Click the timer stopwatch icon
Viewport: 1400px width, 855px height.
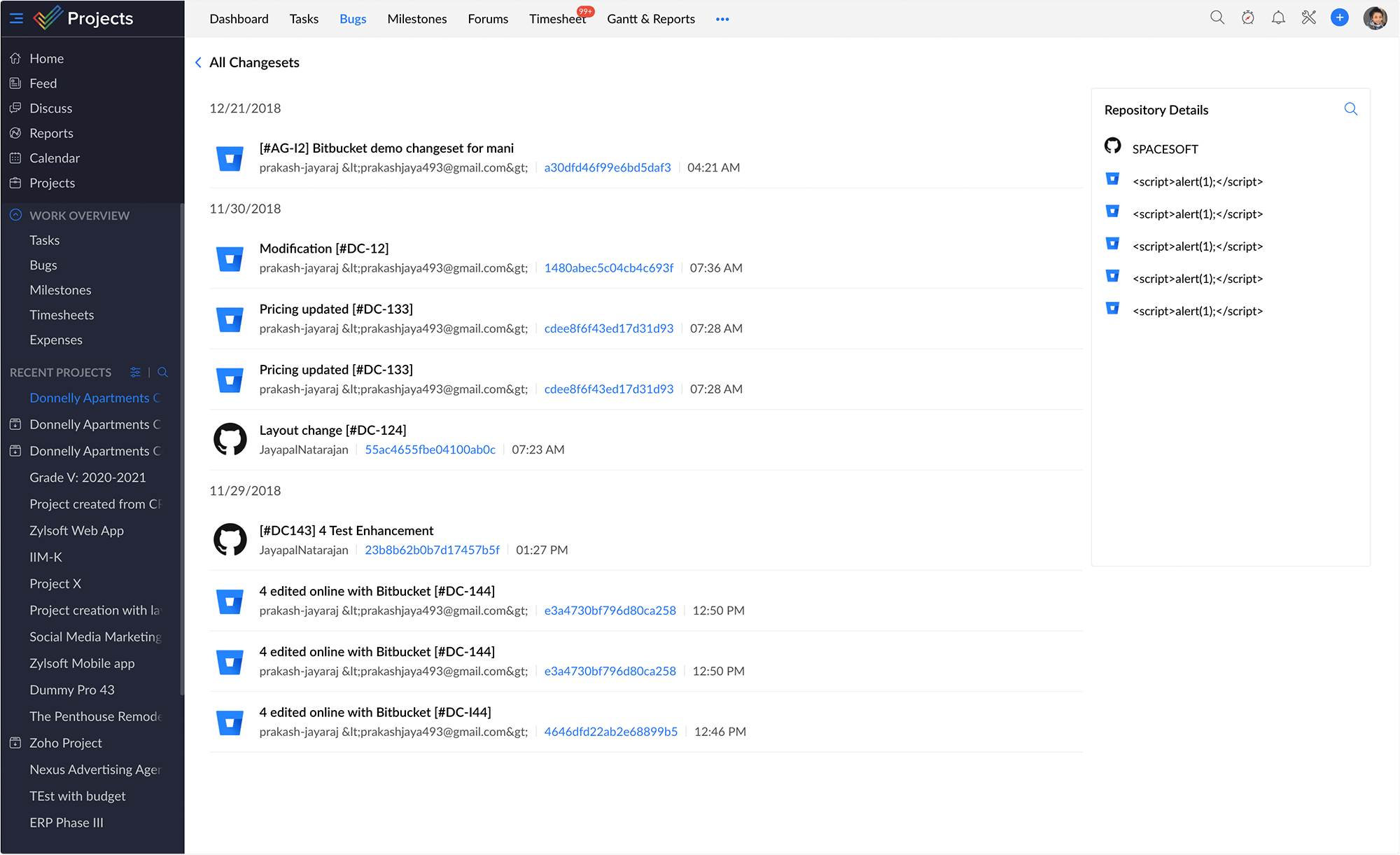click(1248, 18)
